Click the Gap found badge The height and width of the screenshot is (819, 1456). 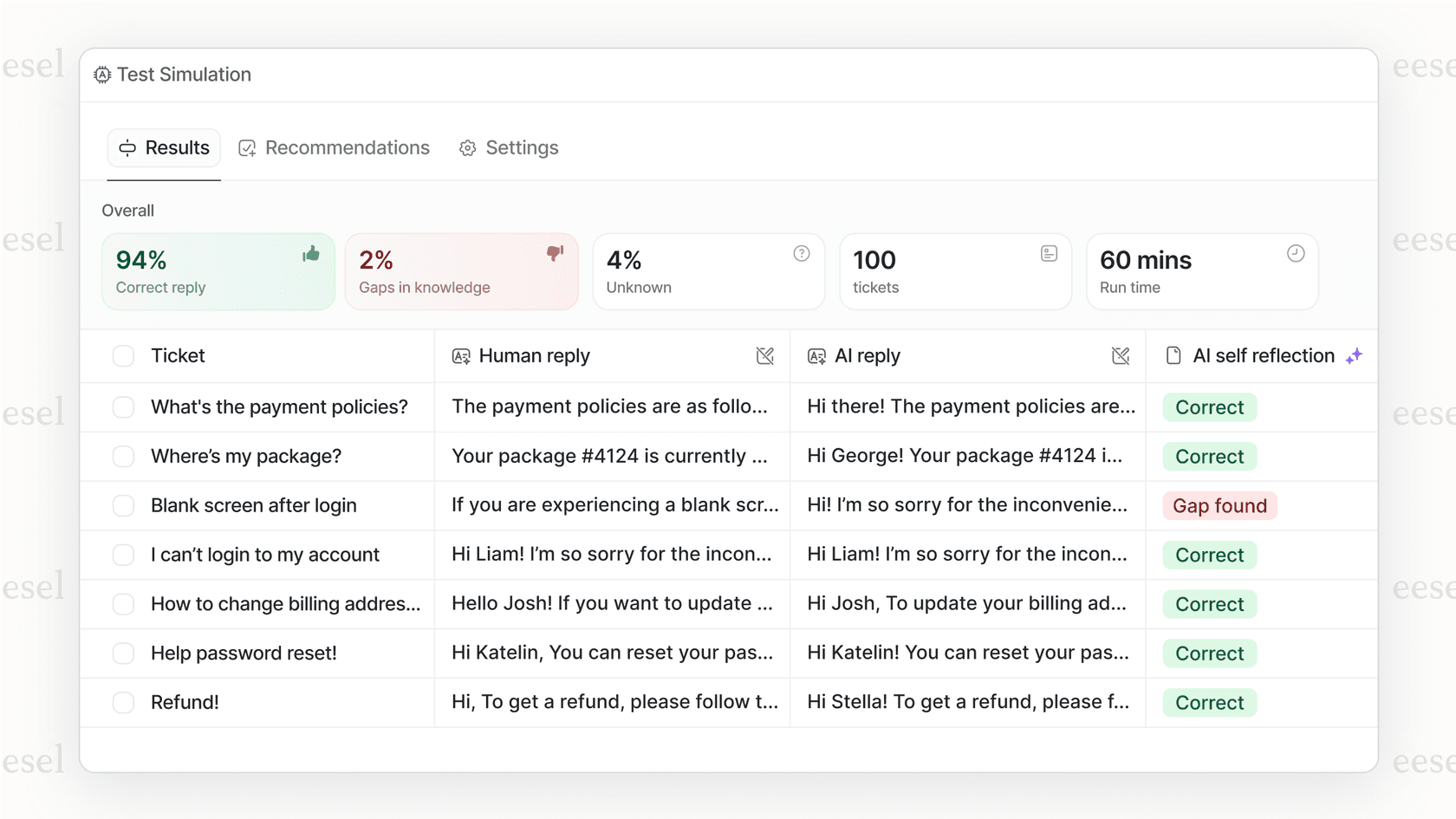pos(1219,505)
